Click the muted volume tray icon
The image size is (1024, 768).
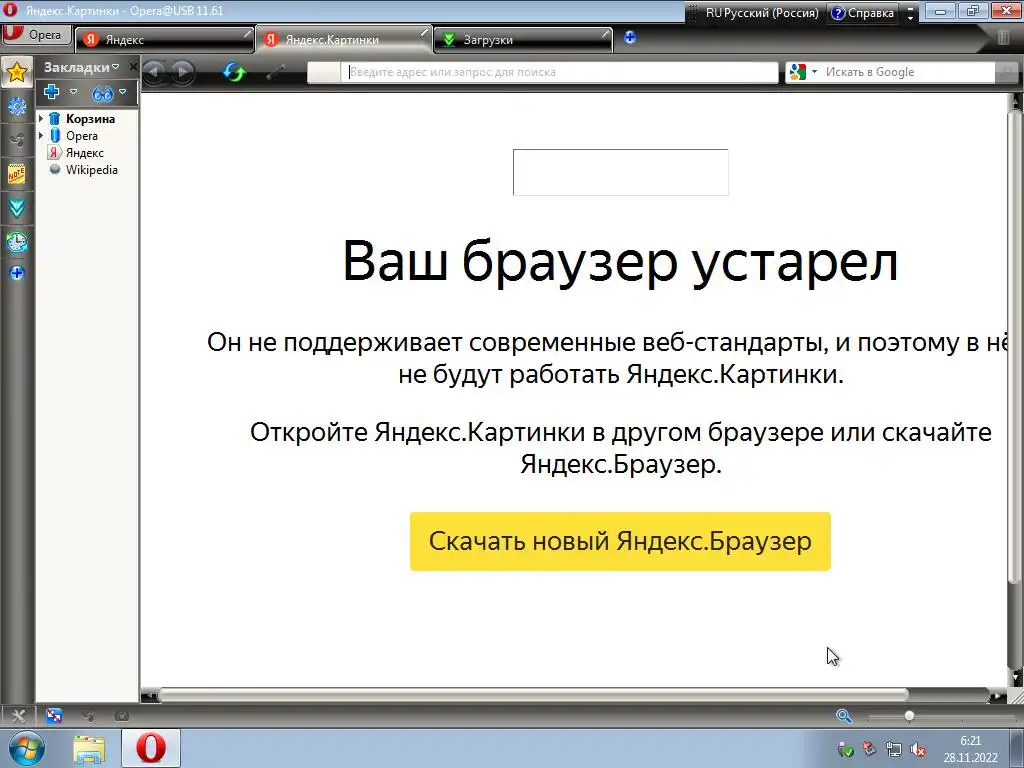(918, 750)
